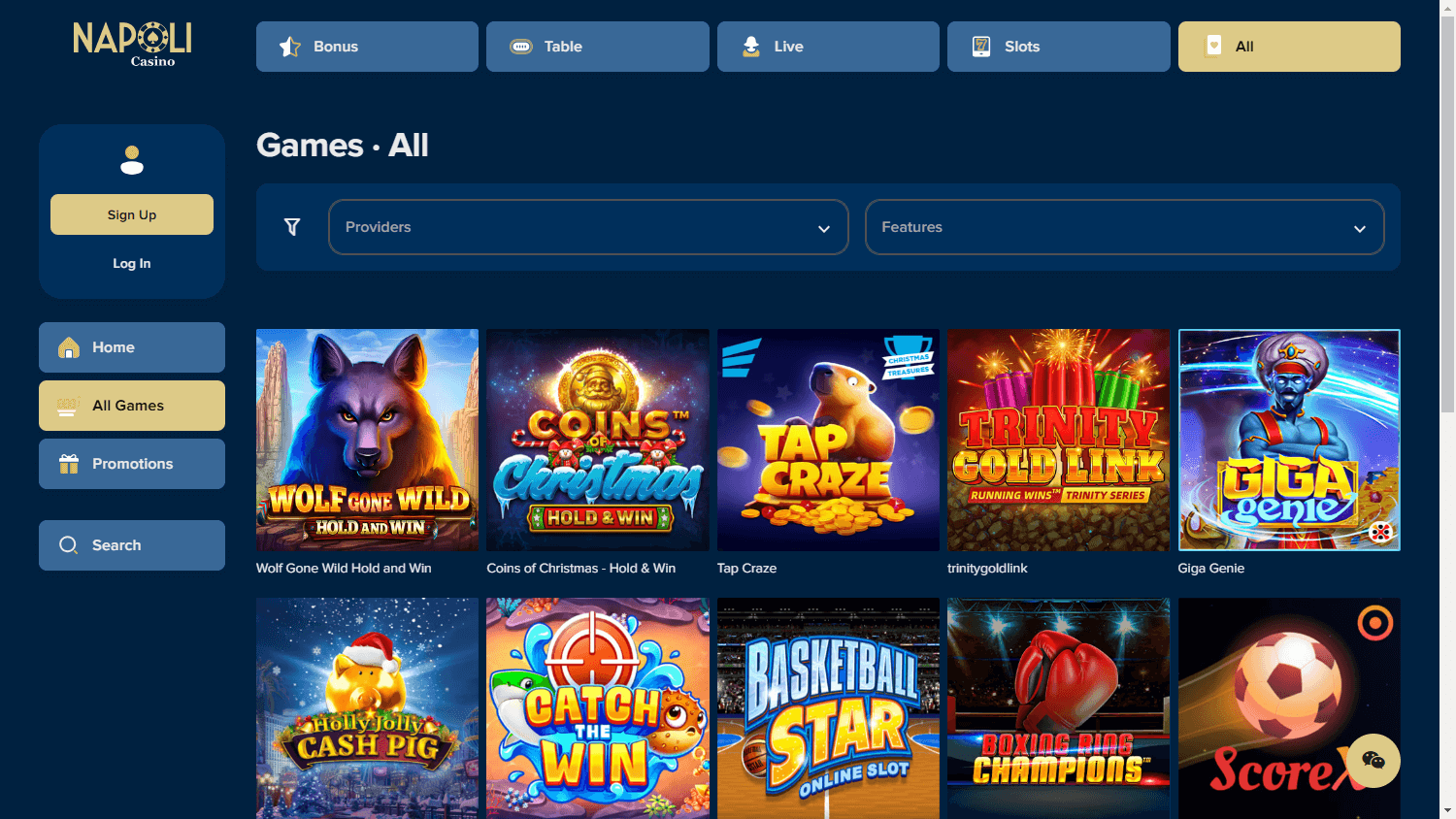The height and width of the screenshot is (819, 1456).
Task: Switch to the Live games tab
Action: click(x=828, y=47)
